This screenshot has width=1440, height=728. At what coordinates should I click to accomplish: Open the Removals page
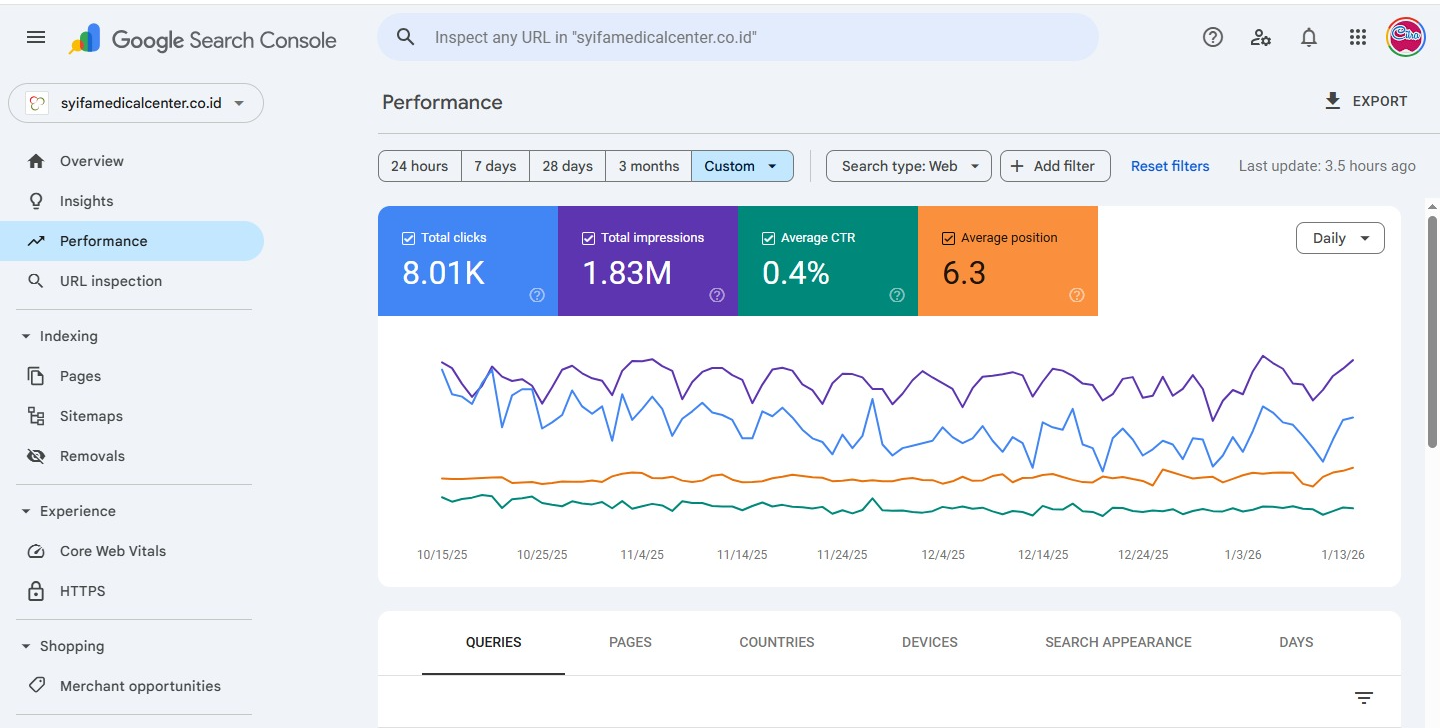91,456
